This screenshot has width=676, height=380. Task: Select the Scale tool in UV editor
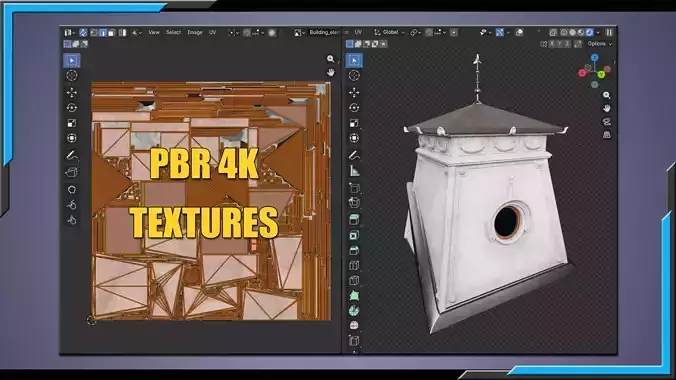(x=72, y=123)
